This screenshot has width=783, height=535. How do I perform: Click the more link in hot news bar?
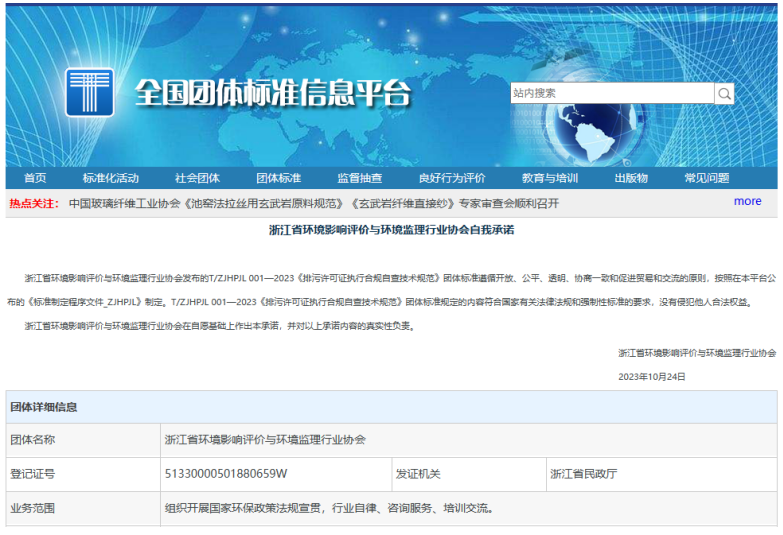(748, 201)
